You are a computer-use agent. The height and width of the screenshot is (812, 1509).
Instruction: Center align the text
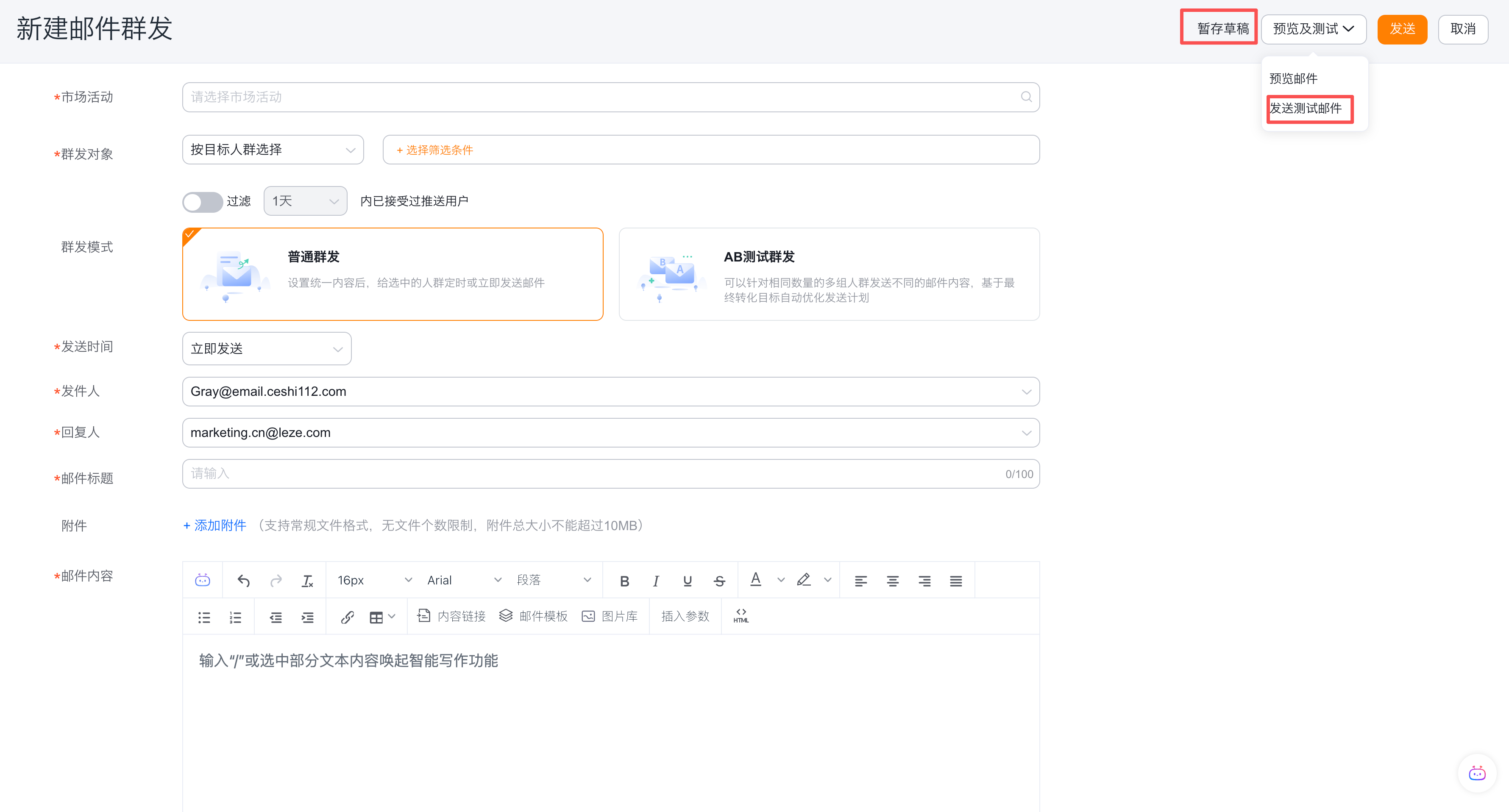(892, 581)
